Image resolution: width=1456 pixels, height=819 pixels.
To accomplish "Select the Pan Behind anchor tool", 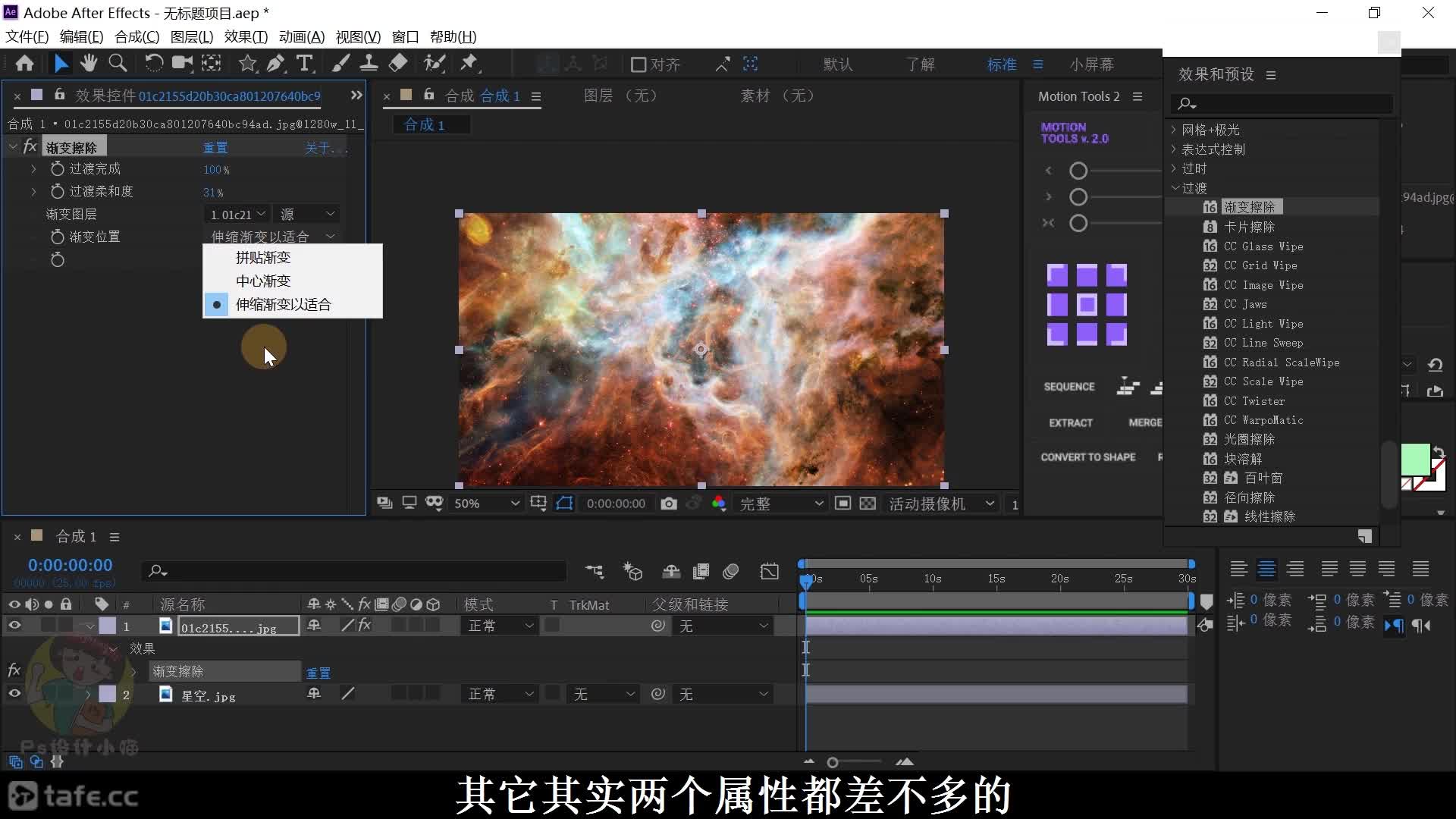I will [212, 64].
